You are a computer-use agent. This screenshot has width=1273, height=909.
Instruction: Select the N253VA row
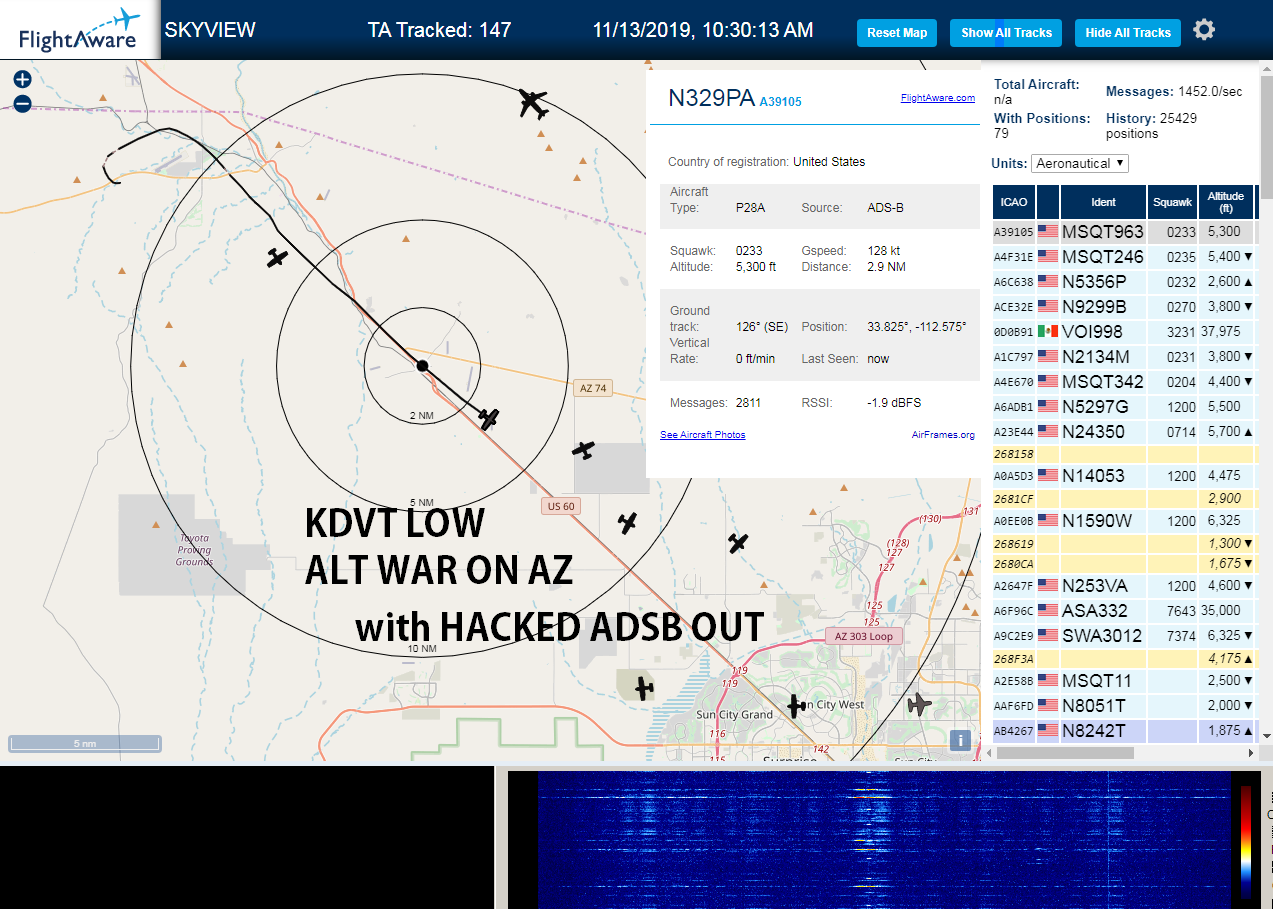pos(1124,586)
